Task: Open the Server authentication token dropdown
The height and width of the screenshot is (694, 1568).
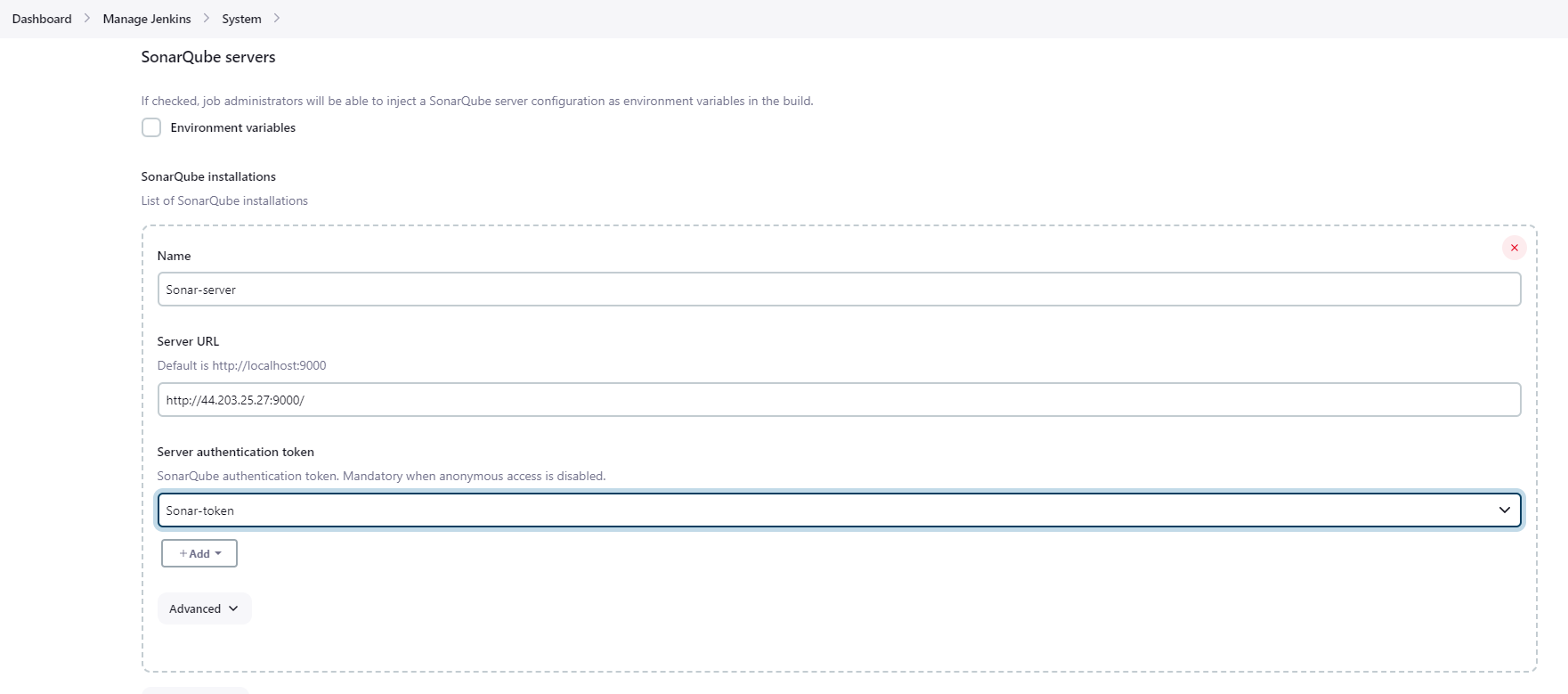Action: (x=837, y=510)
